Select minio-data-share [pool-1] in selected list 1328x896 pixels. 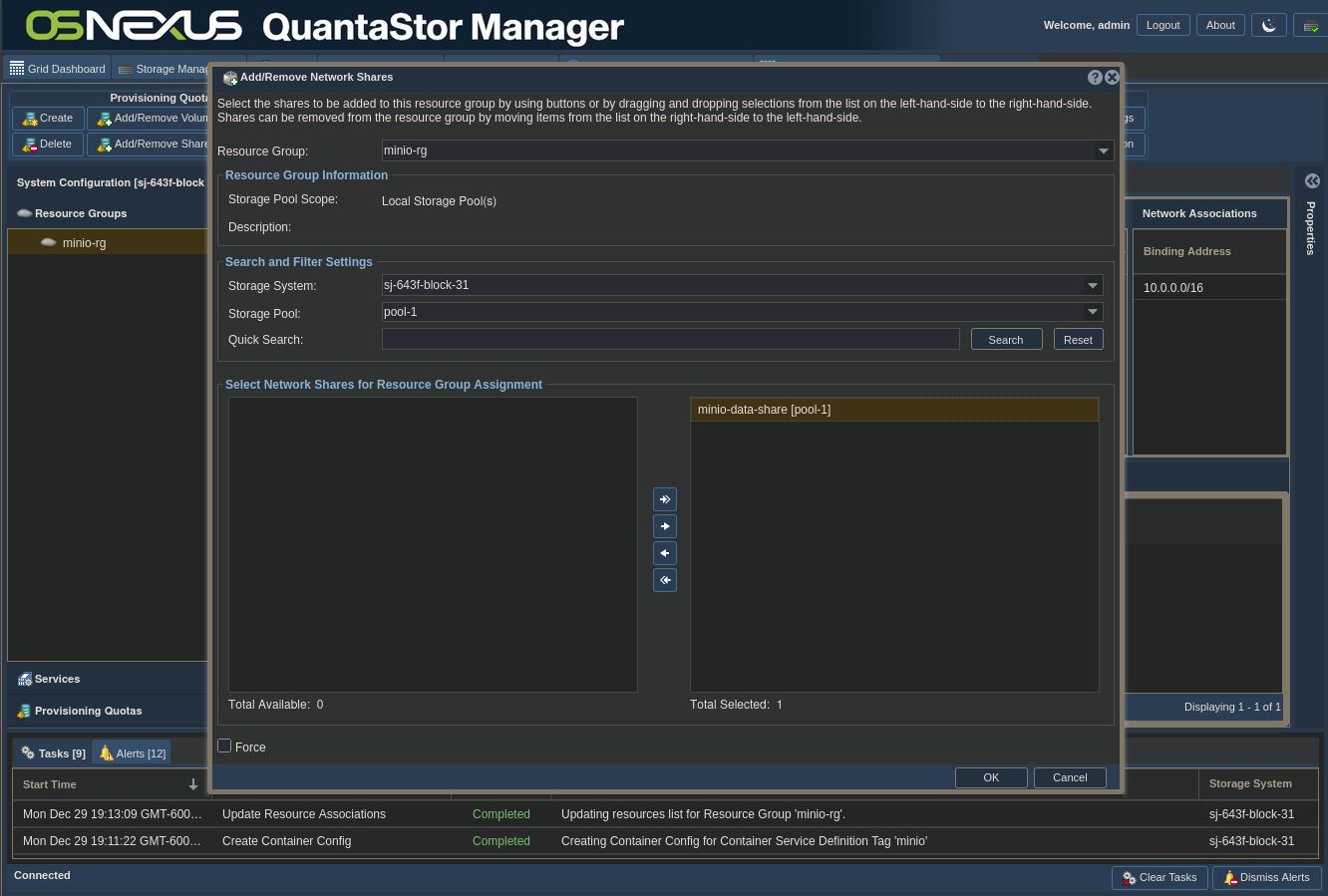click(x=893, y=410)
